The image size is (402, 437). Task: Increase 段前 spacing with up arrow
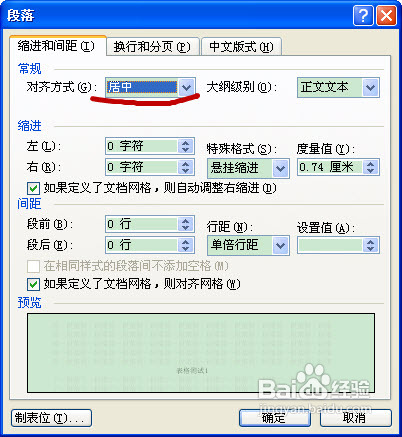click(x=186, y=221)
